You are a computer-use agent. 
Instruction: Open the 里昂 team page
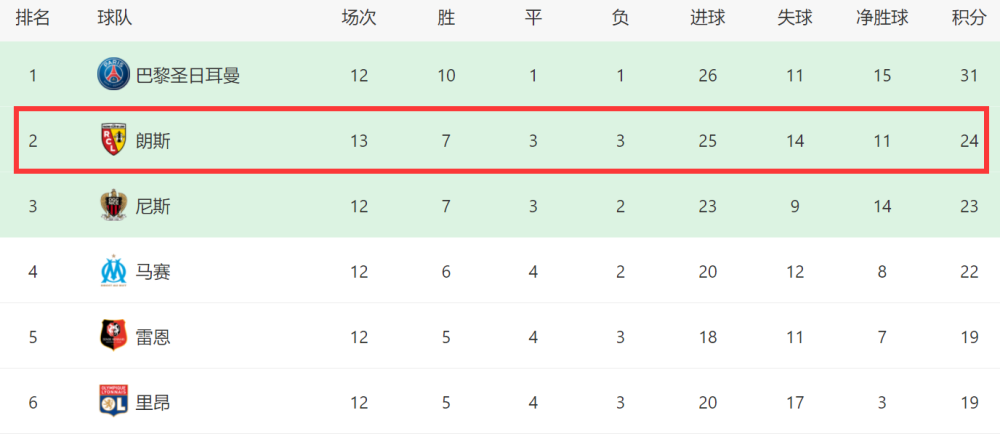[153, 403]
